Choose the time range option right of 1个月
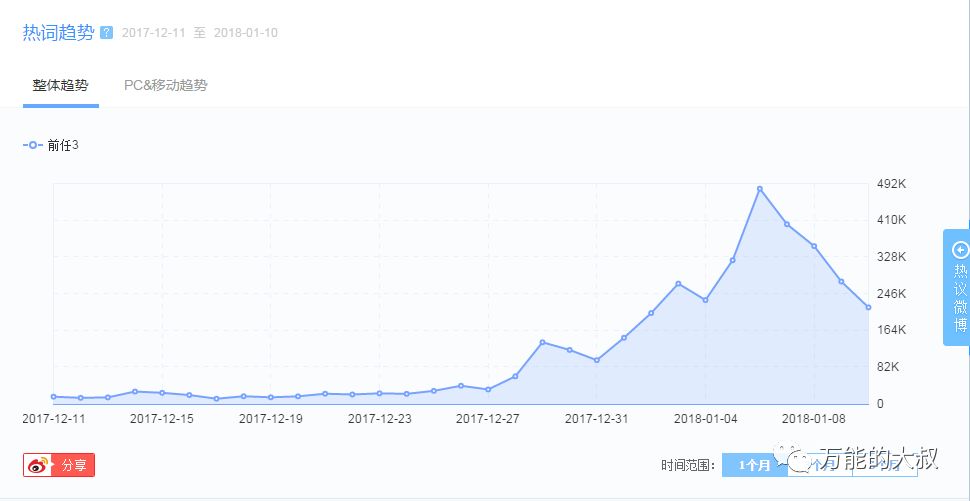 [x=819, y=465]
